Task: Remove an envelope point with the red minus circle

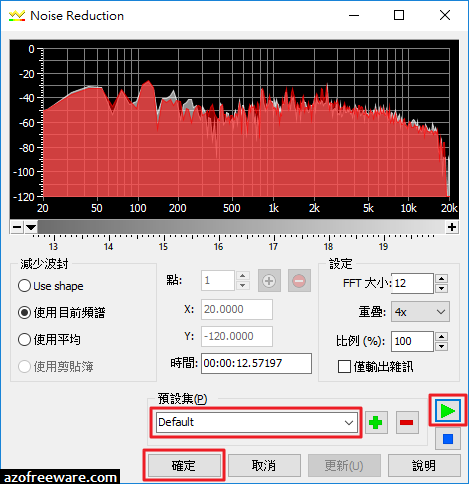Action: point(299,281)
